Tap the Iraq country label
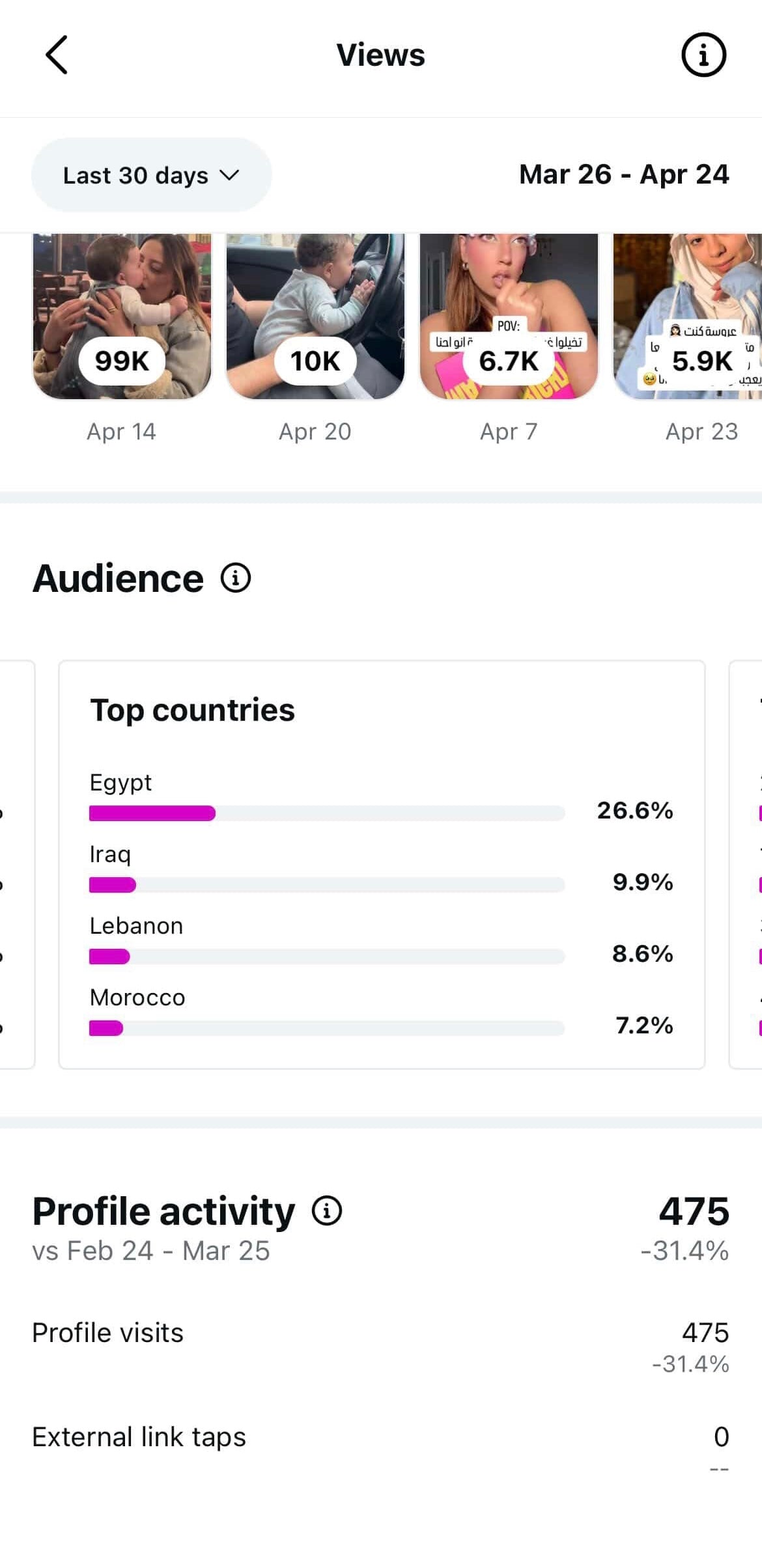 110,854
